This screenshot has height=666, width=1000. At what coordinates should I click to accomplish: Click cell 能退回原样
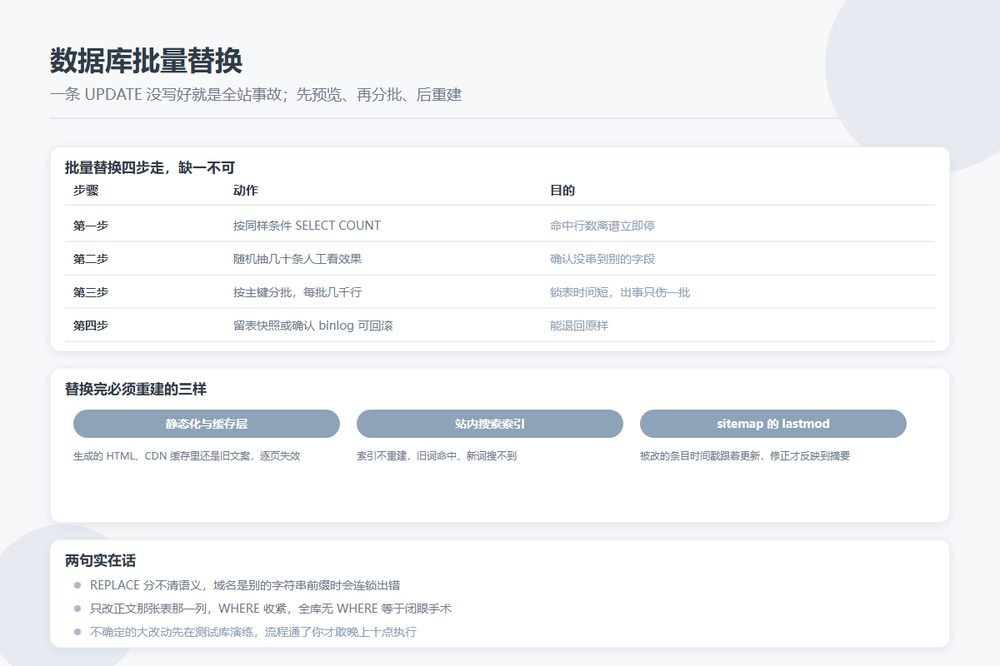(x=578, y=325)
